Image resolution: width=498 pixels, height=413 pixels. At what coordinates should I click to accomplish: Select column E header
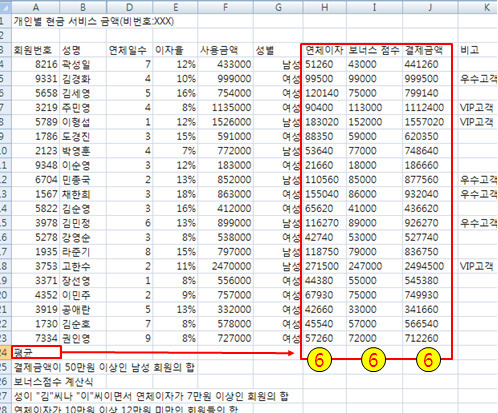tap(175, 7)
